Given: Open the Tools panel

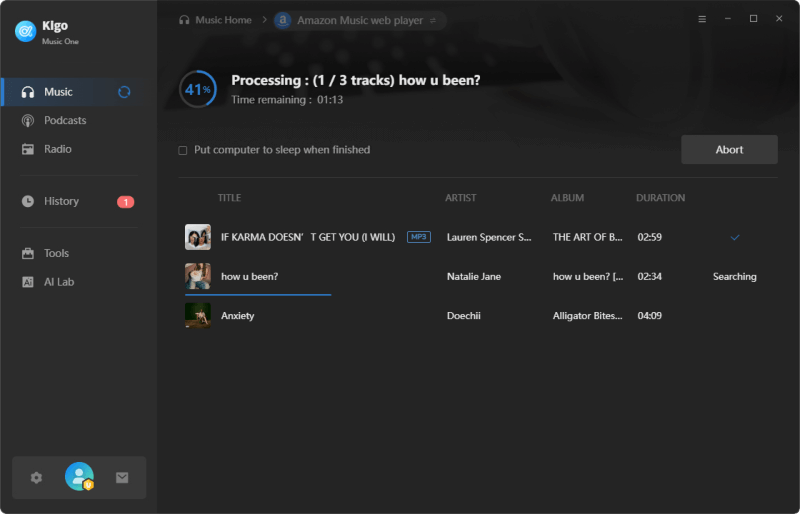Looking at the screenshot, I should [x=56, y=253].
